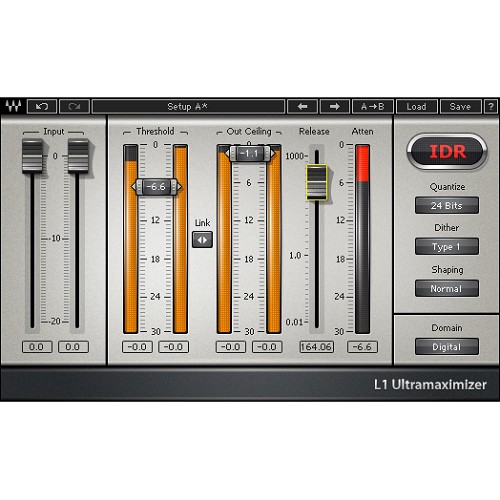Undo the last change
The width and height of the screenshot is (500, 500).
[42, 106]
